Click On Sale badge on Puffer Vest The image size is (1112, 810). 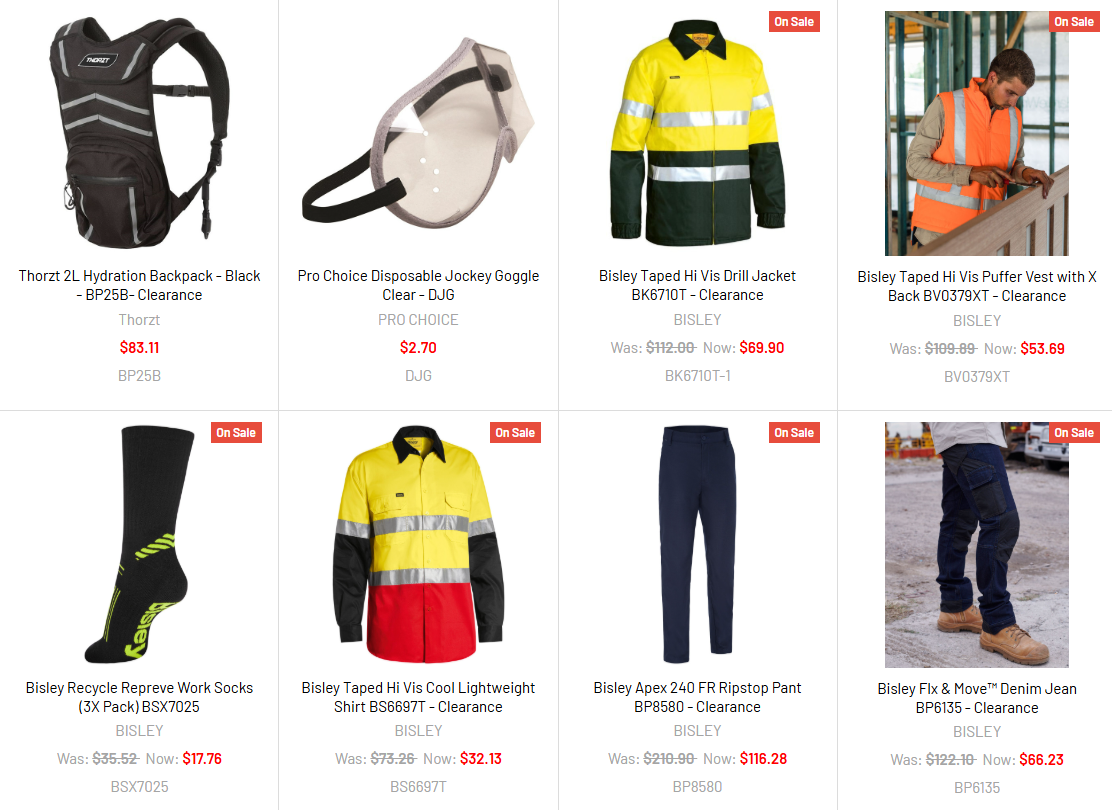coord(1074,21)
